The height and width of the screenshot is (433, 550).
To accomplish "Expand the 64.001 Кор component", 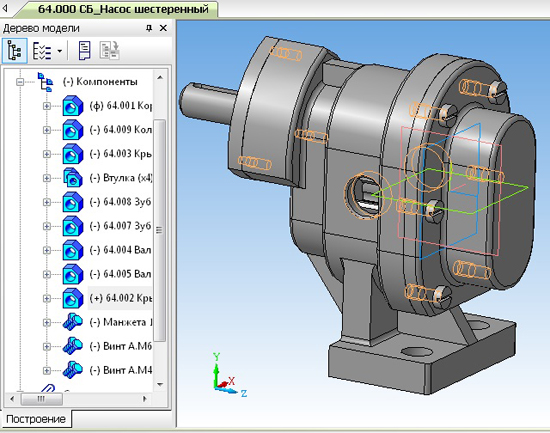I will pos(47,106).
